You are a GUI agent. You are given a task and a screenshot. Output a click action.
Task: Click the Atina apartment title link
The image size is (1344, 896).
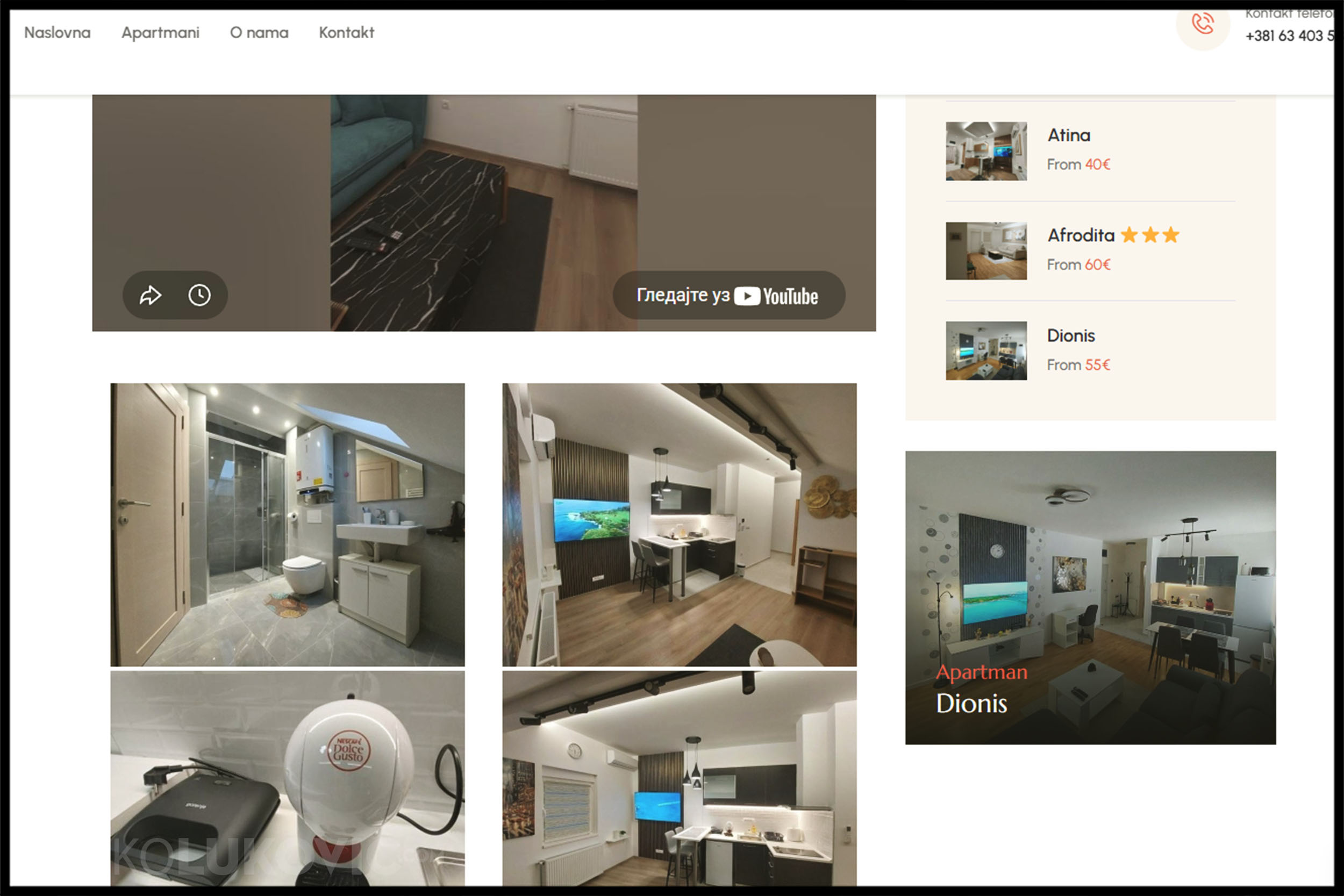(1069, 135)
